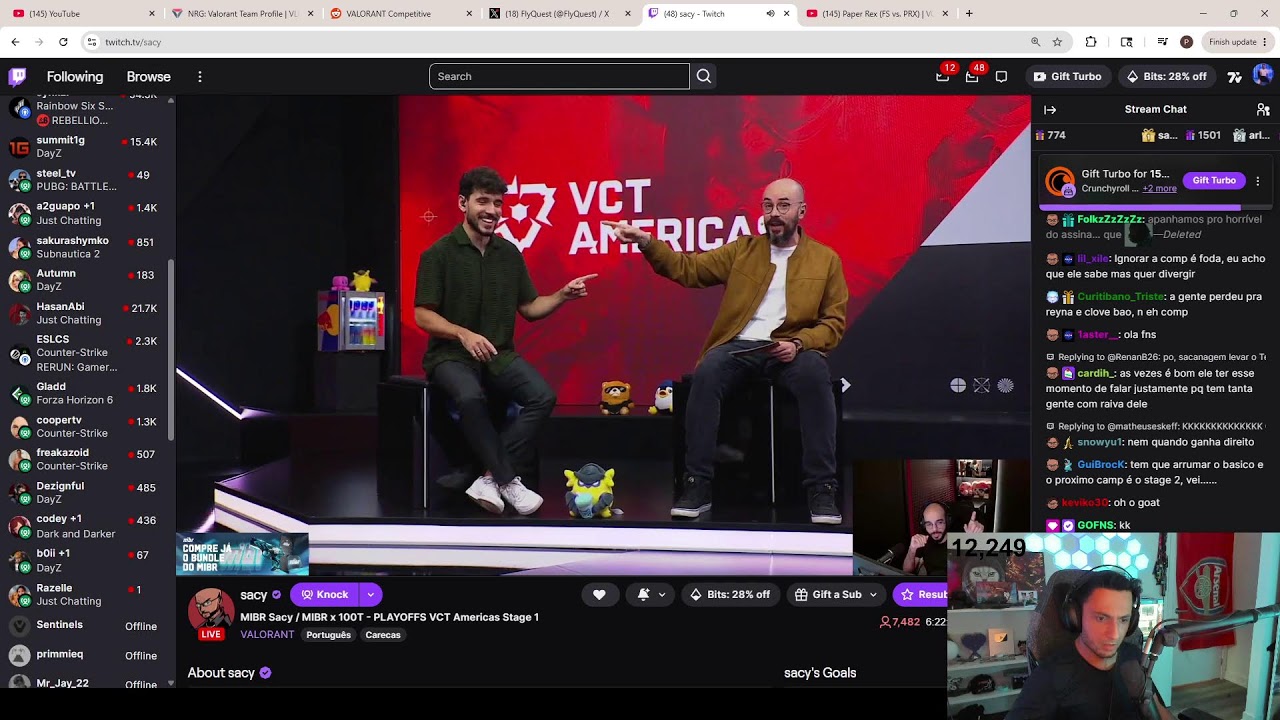Click the Knock button
This screenshot has height=720, width=1280.
(x=325, y=594)
